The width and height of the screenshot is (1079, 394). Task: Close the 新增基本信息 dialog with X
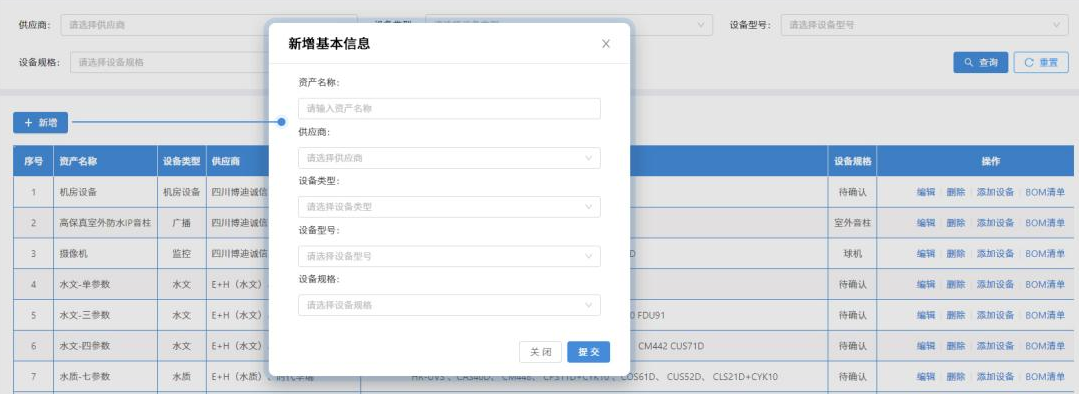[606, 44]
